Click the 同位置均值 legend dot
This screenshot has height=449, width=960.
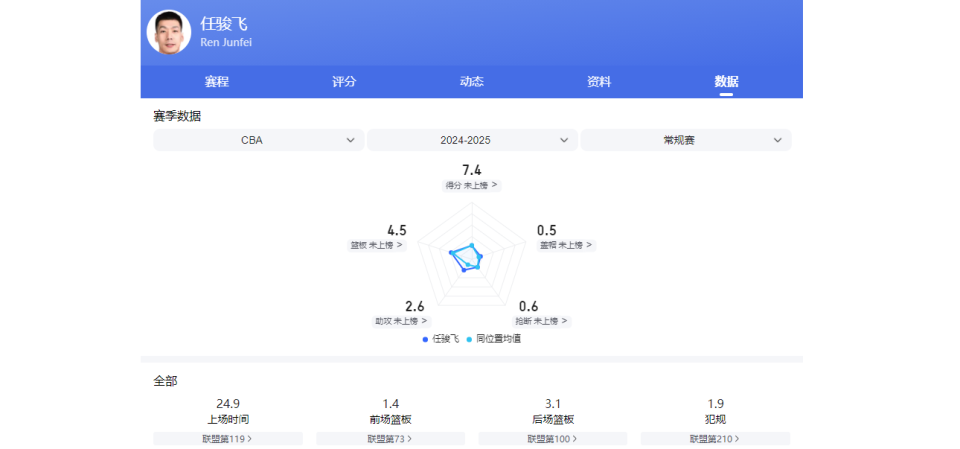coord(469,339)
